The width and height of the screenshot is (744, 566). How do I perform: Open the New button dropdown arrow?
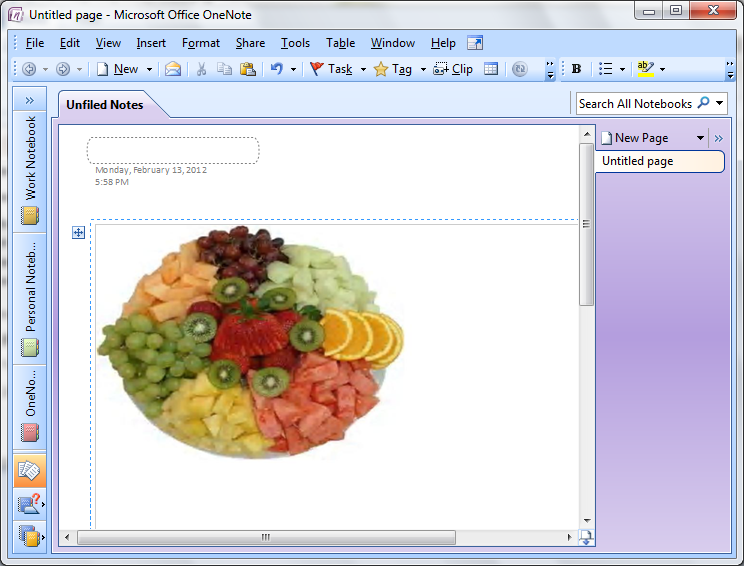[149, 69]
